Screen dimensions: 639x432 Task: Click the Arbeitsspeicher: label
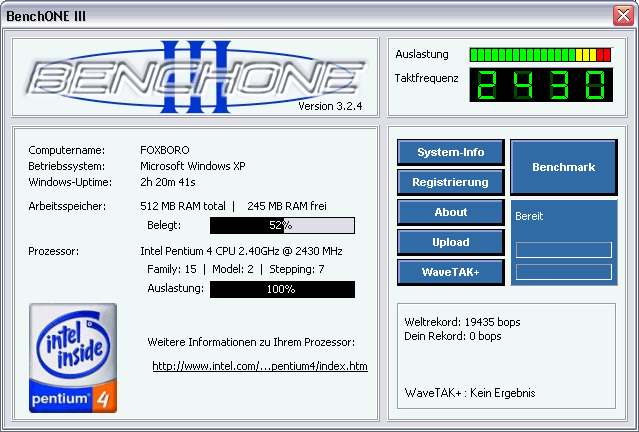pyautogui.click(x=67, y=206)
